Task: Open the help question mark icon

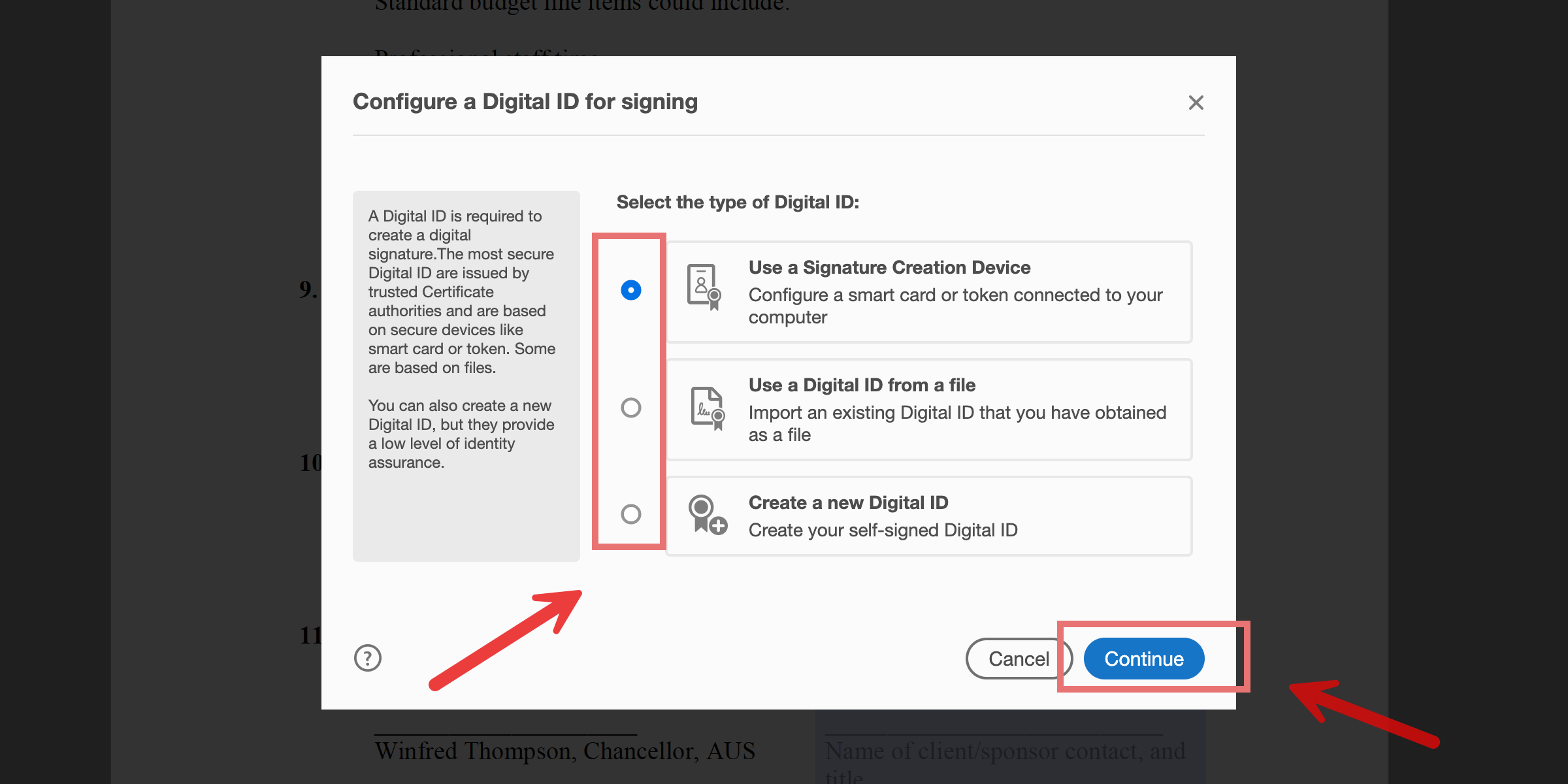Action: (x=368, y=659)
